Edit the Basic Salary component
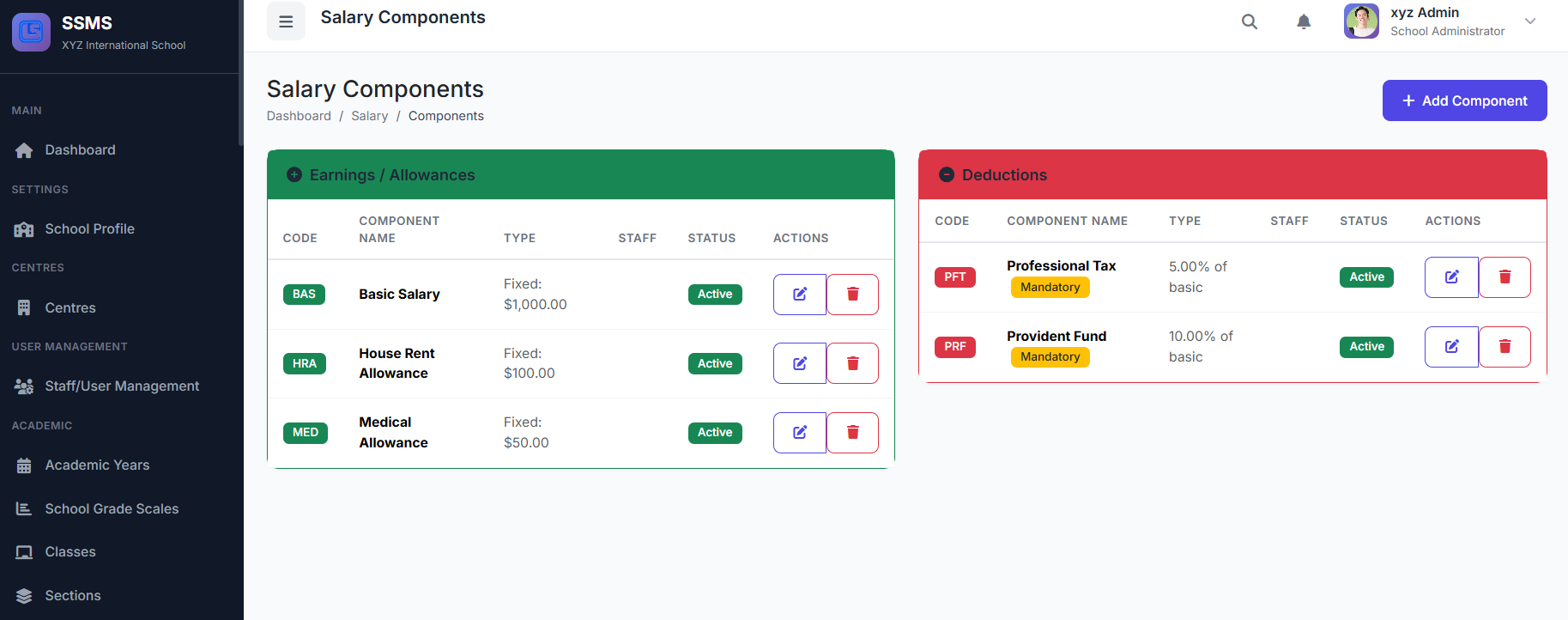This screenshot has height=620, width=1568. click(799, 295)
